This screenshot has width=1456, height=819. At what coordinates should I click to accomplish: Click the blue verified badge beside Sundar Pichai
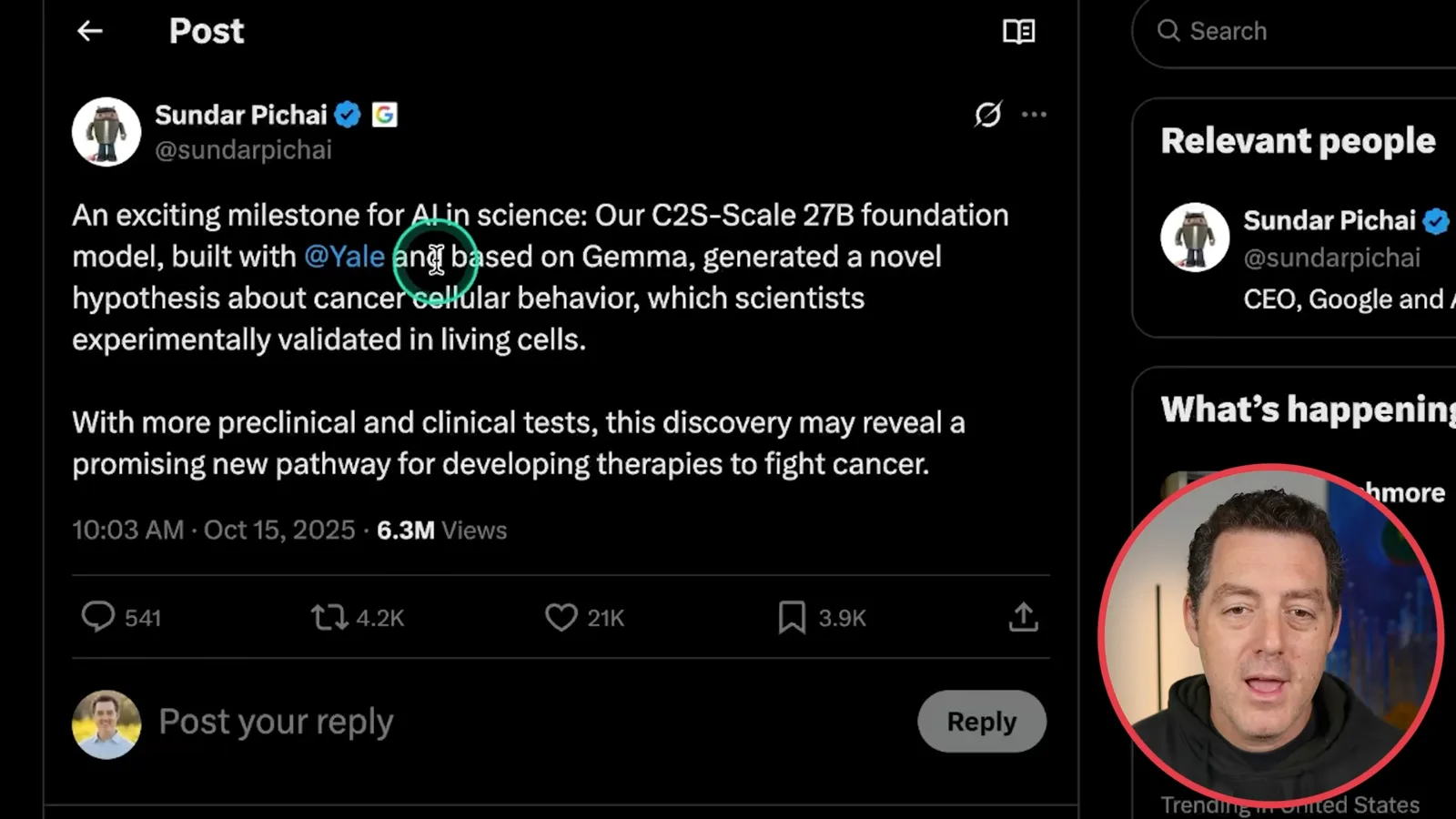(x=348, y=115)
